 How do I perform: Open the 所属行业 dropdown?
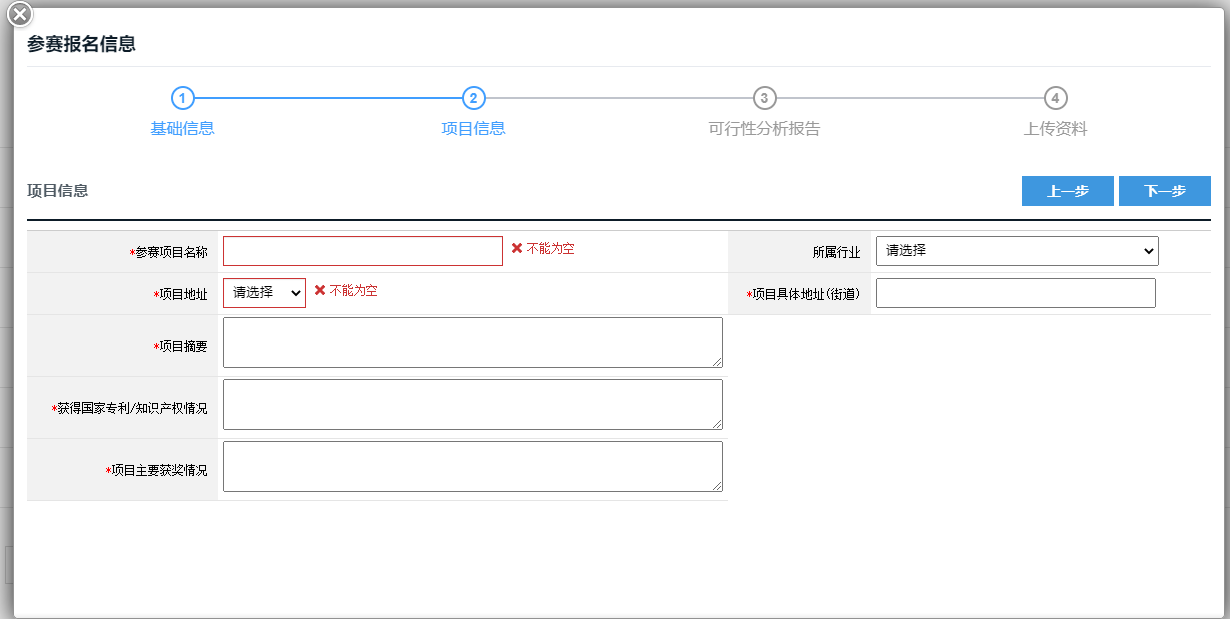click(1017, 251)
